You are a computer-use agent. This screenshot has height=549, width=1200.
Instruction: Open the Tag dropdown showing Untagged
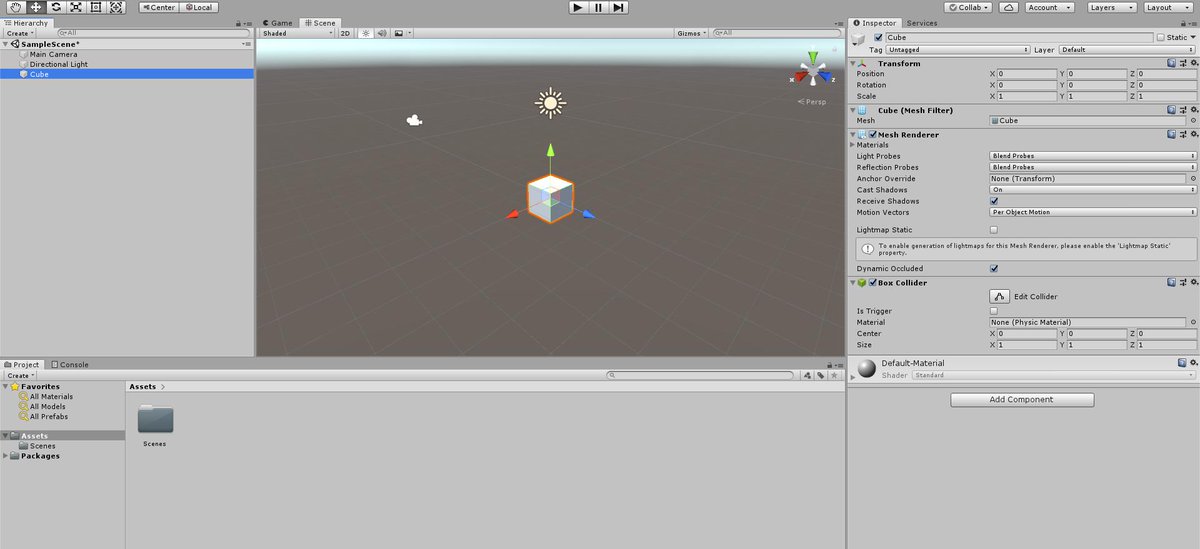tap(958, 49)
